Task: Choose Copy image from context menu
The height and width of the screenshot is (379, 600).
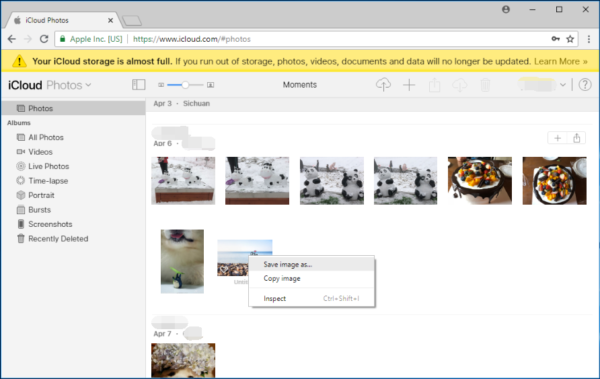Action: pos(311,279)
